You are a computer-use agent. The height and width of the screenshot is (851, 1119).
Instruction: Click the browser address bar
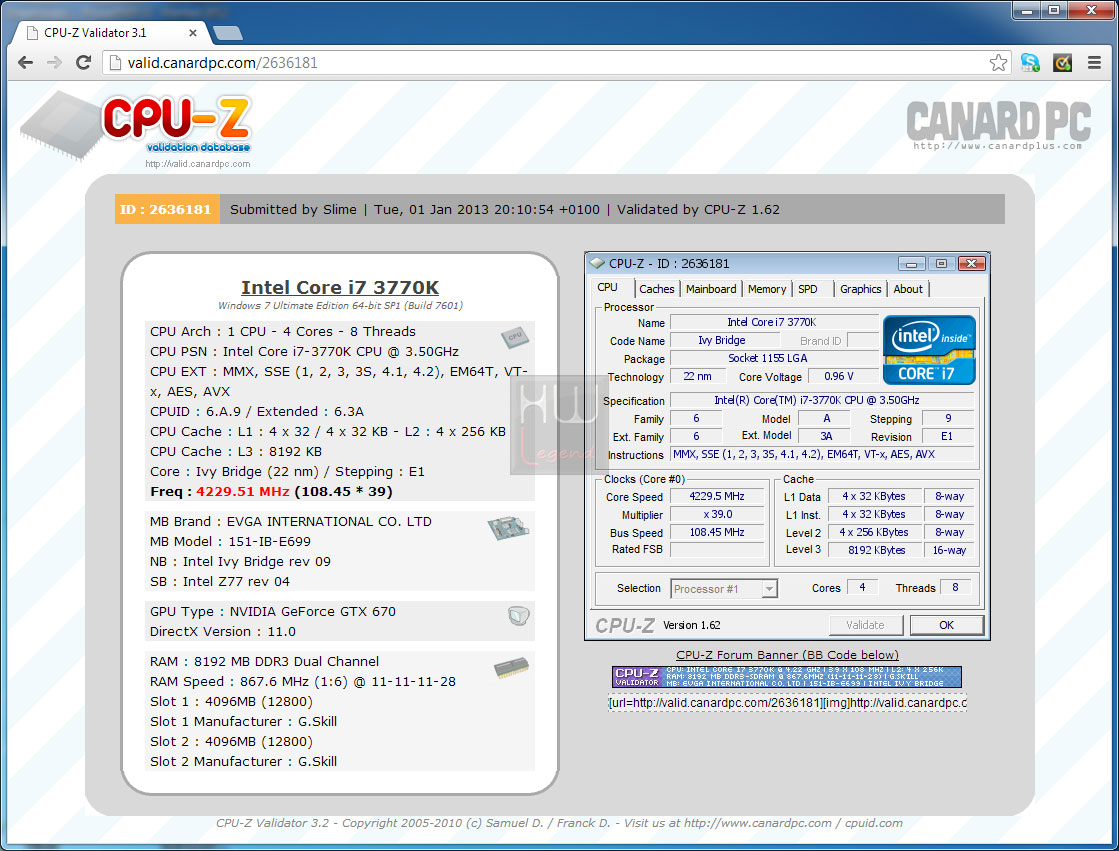tap(557, 63)
